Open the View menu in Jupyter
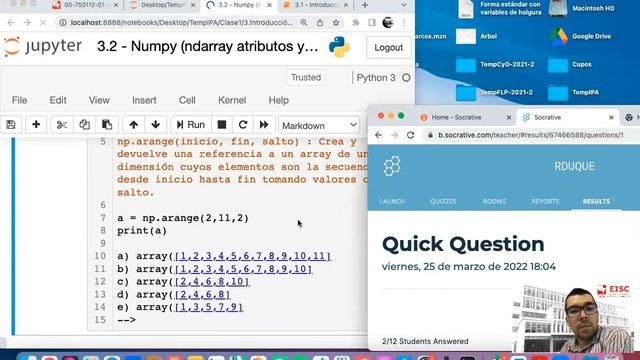Viewport: 640px width, 360px height. [99, 100]
